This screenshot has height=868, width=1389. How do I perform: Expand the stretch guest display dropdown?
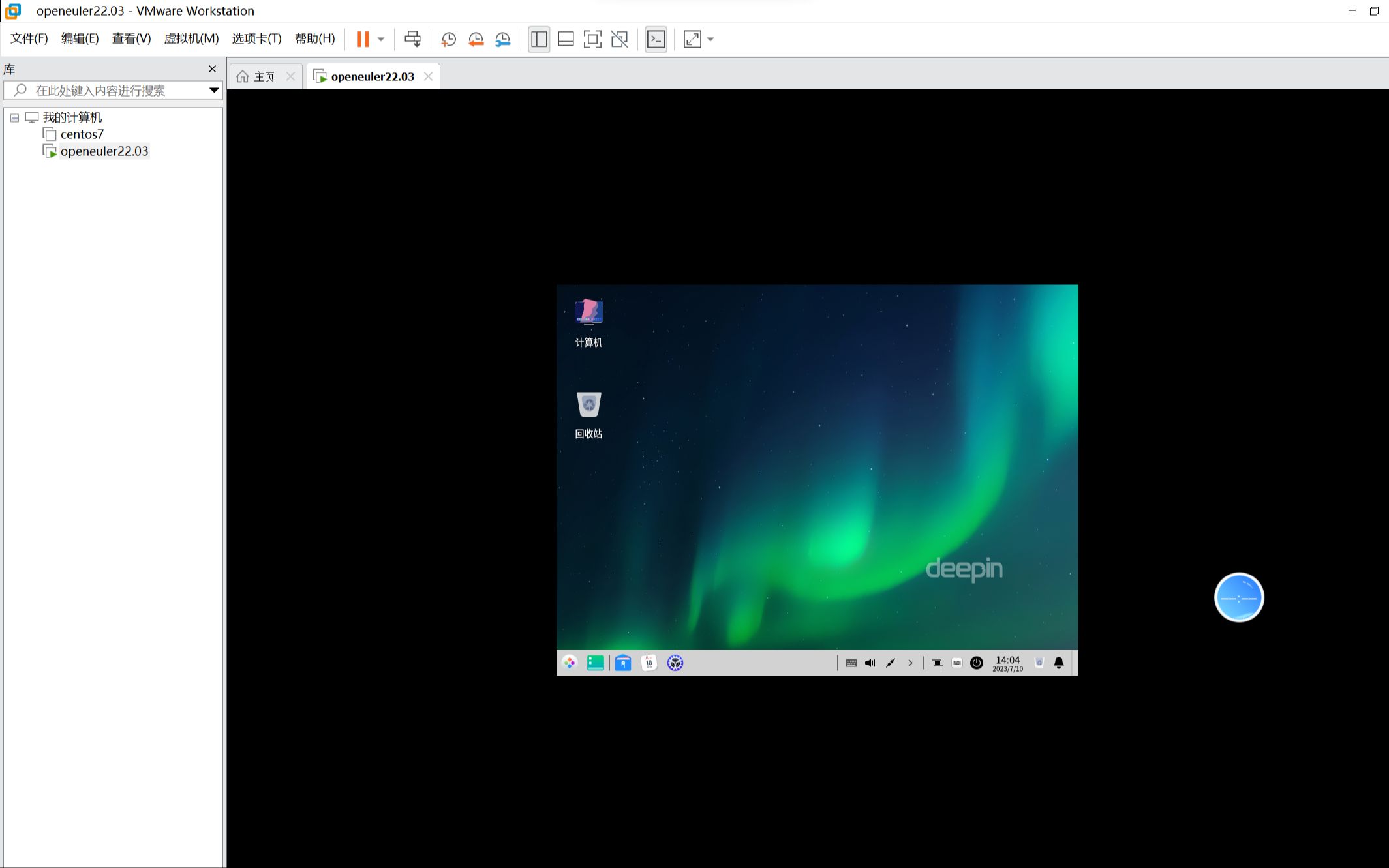point(710,39)
